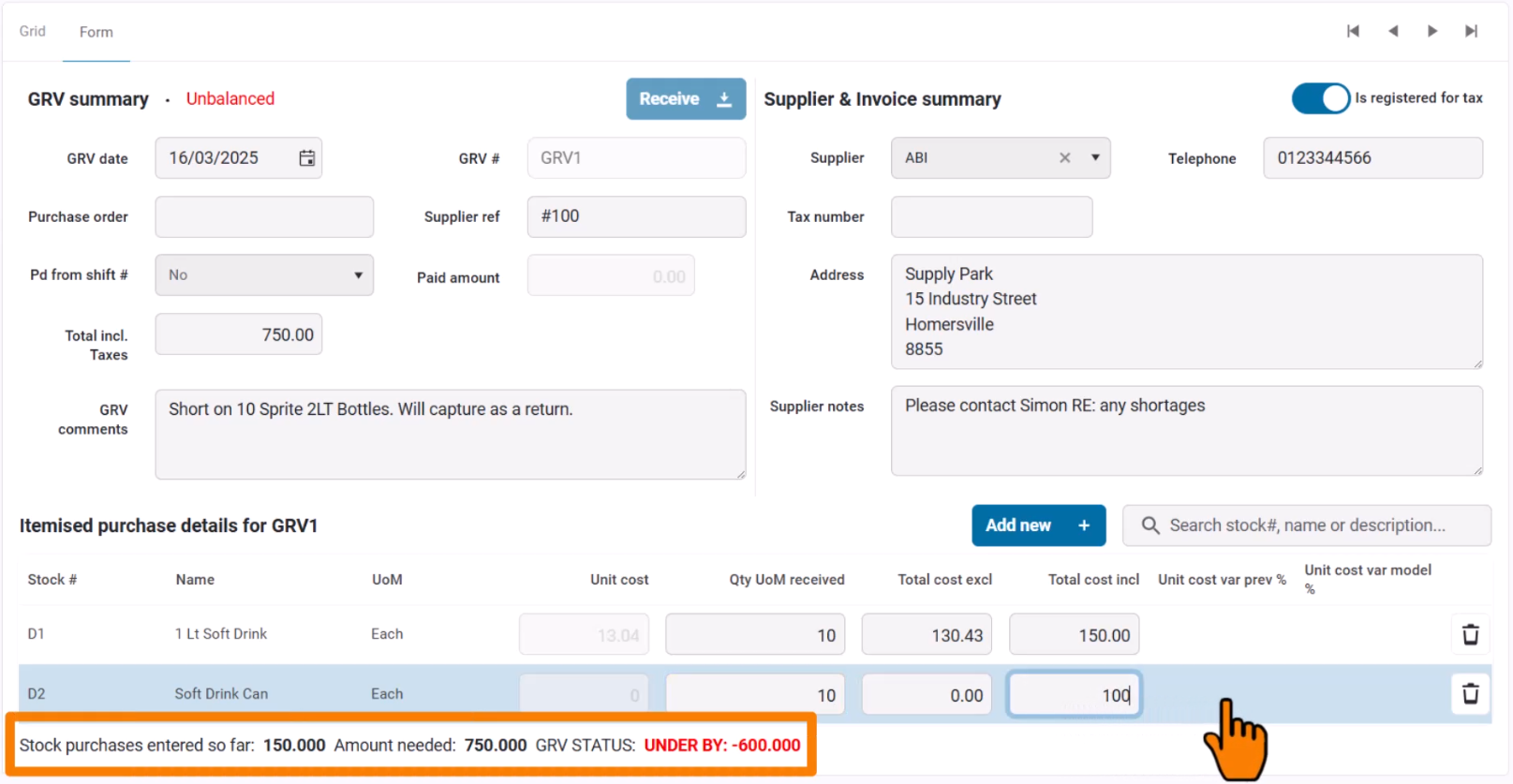Delete the 1 Lt Soft Drink row
The width and height of the screenshot is (1513, 784).
(x=1470, y=634)
